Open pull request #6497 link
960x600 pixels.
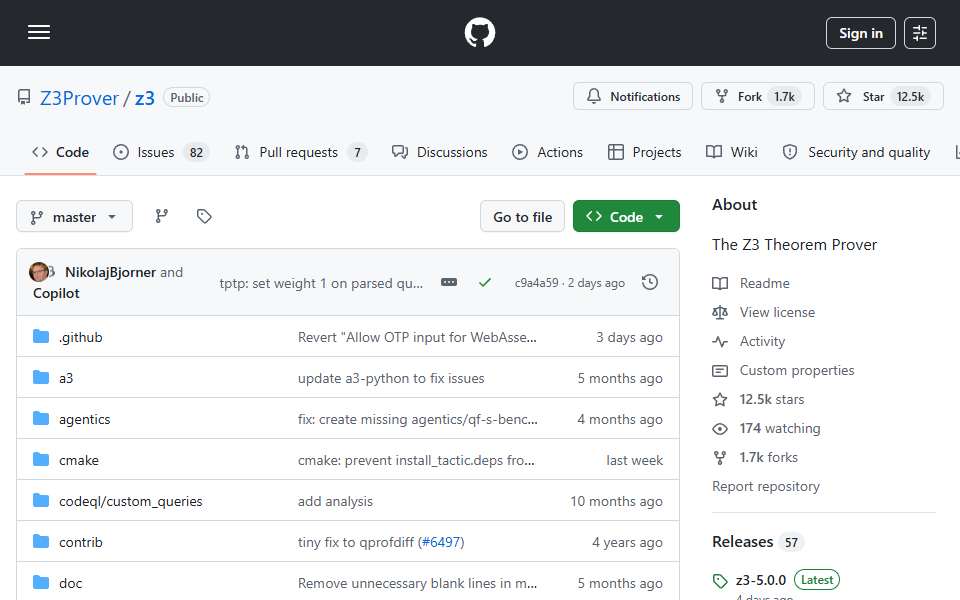(x=441, y=542)
